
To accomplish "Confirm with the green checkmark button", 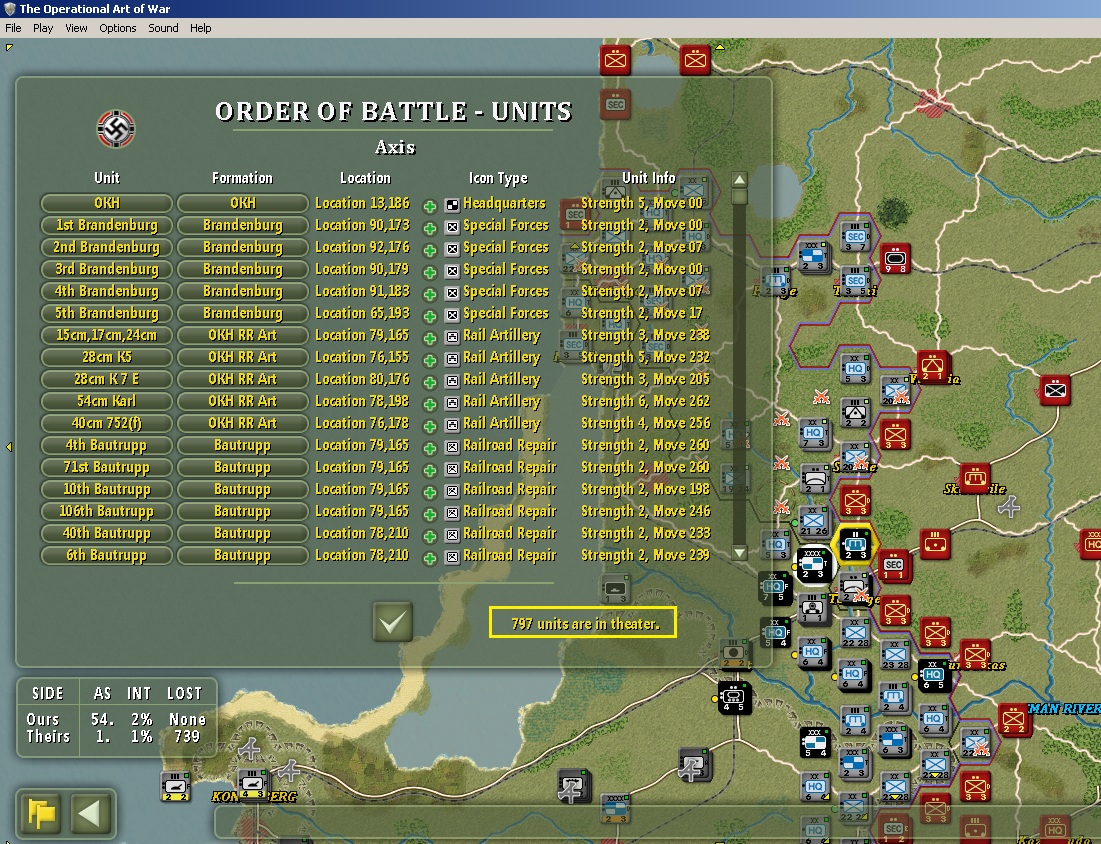I will pos(393,621).
